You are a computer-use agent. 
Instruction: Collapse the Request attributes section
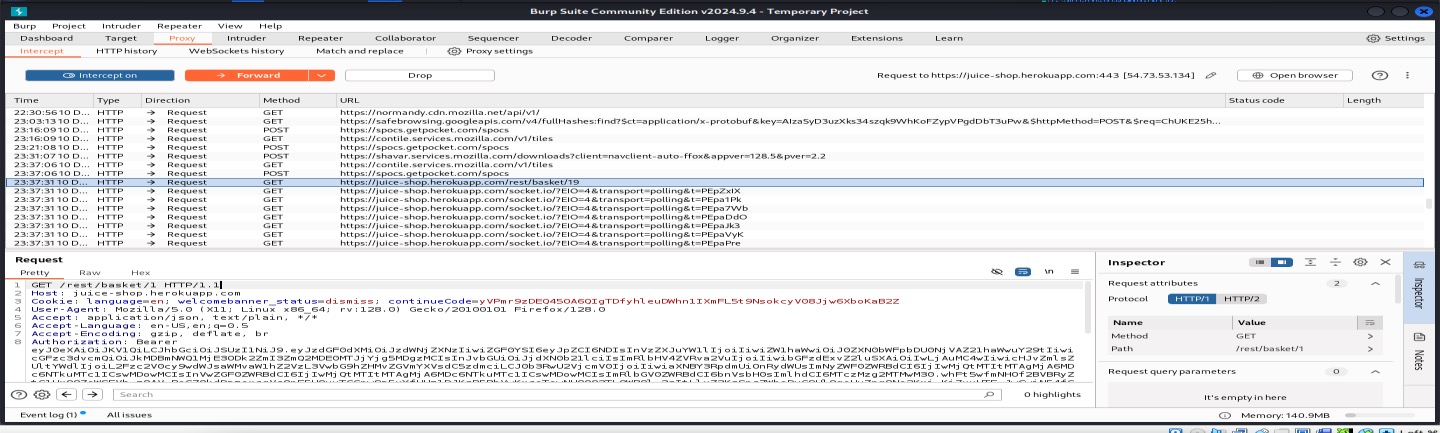[x=1375, y=283]
